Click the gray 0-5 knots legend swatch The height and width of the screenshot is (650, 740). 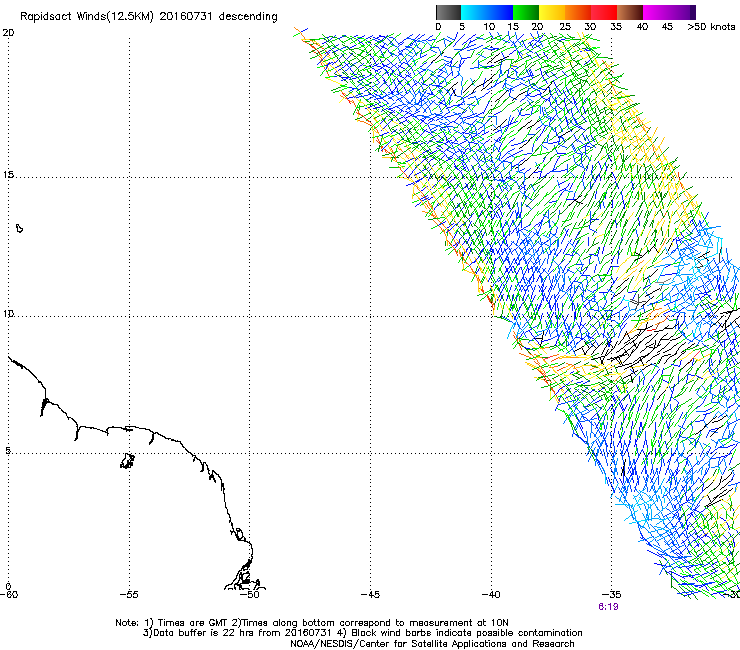pos(448,12)
